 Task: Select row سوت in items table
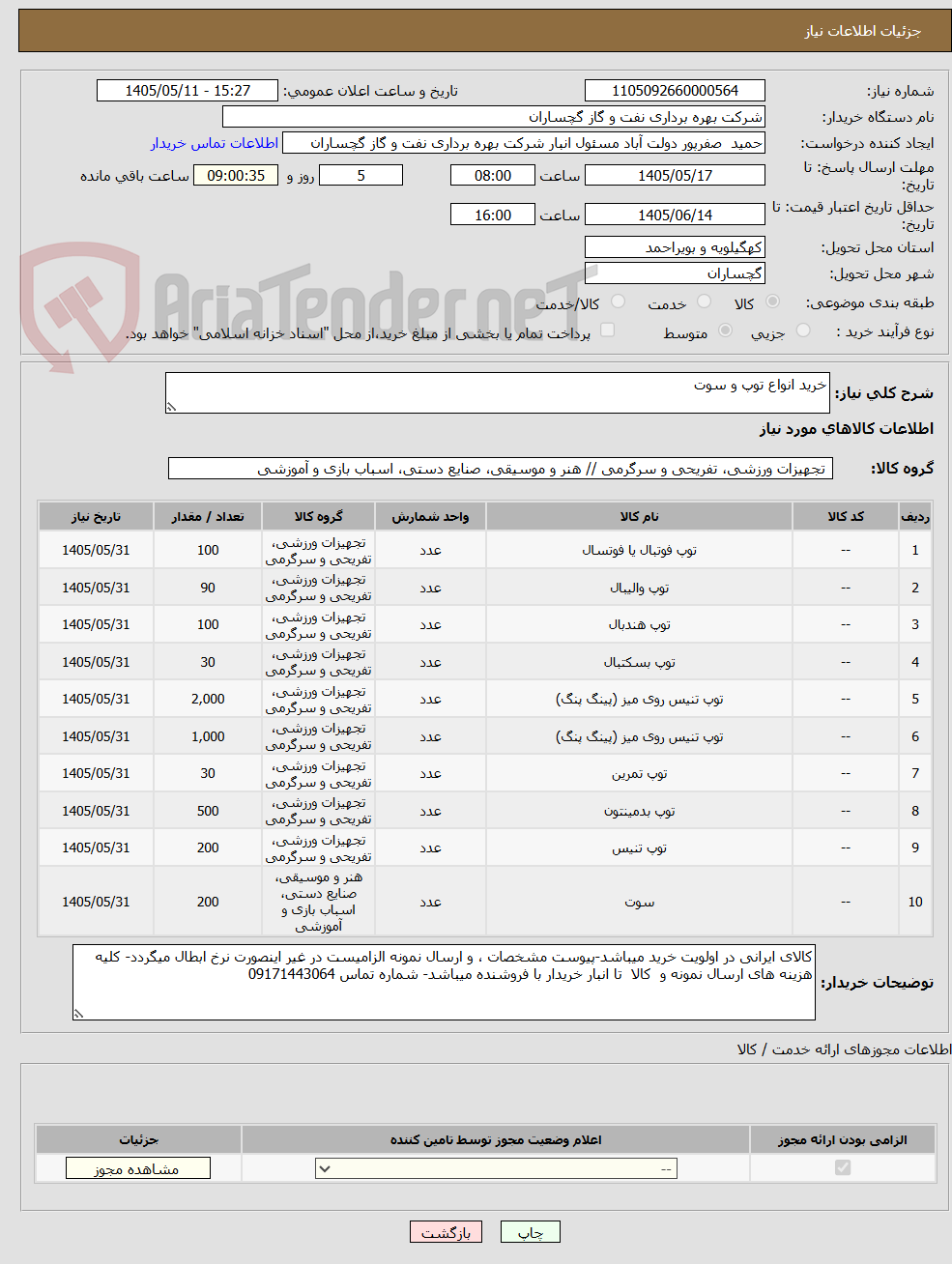click(485, 902)
